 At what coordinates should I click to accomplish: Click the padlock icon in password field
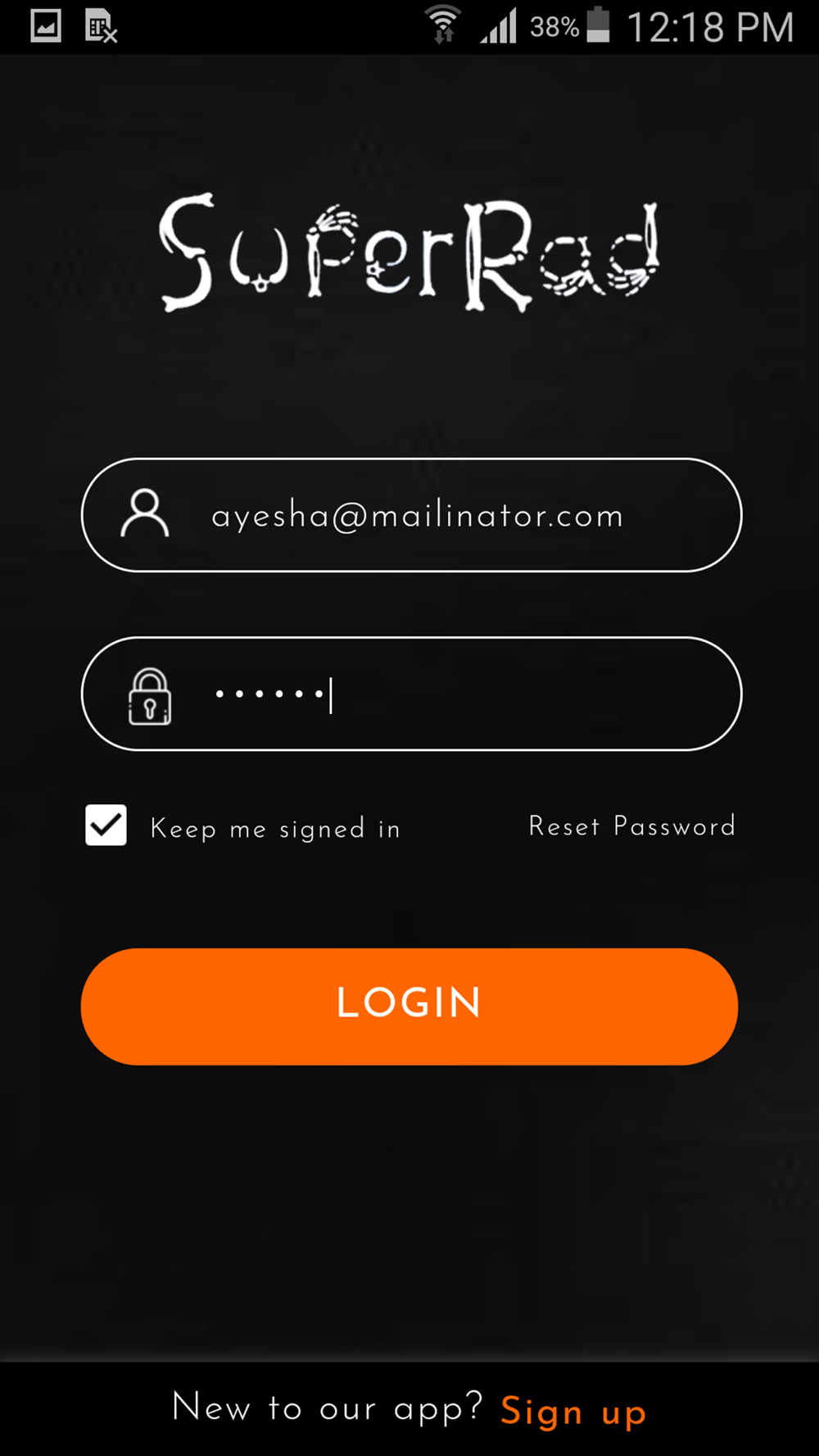tap(150, 697)
